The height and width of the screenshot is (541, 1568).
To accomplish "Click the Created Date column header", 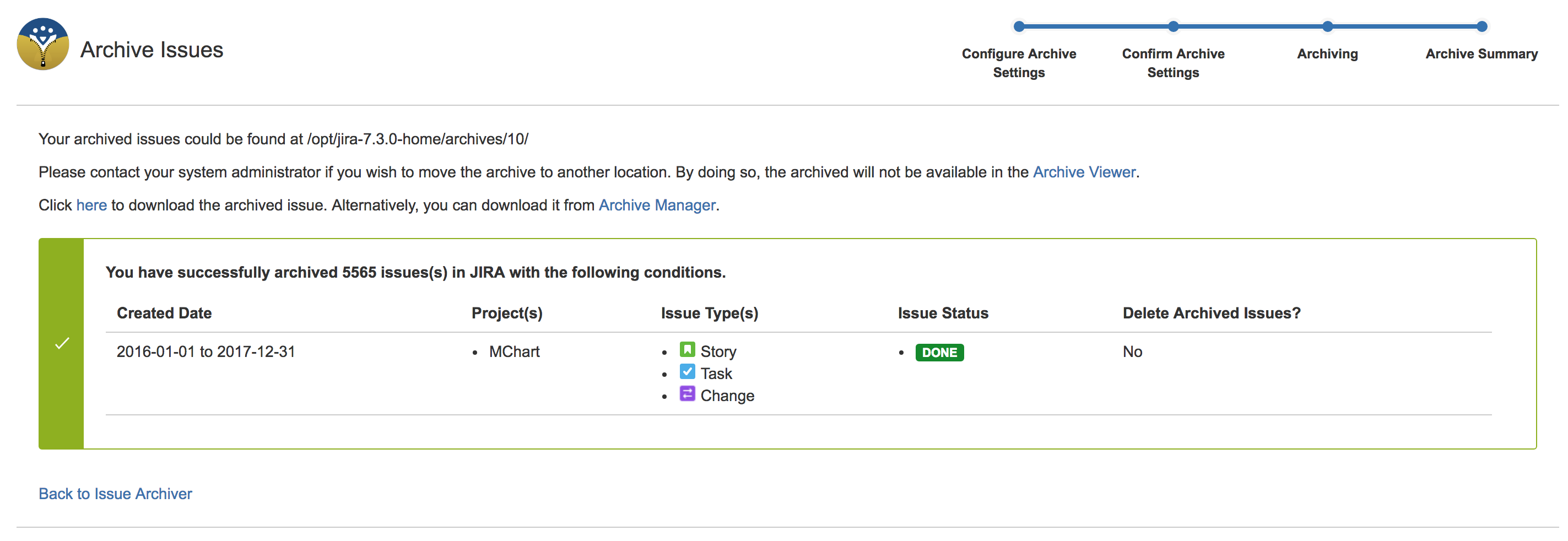I will tap(164, 313).
